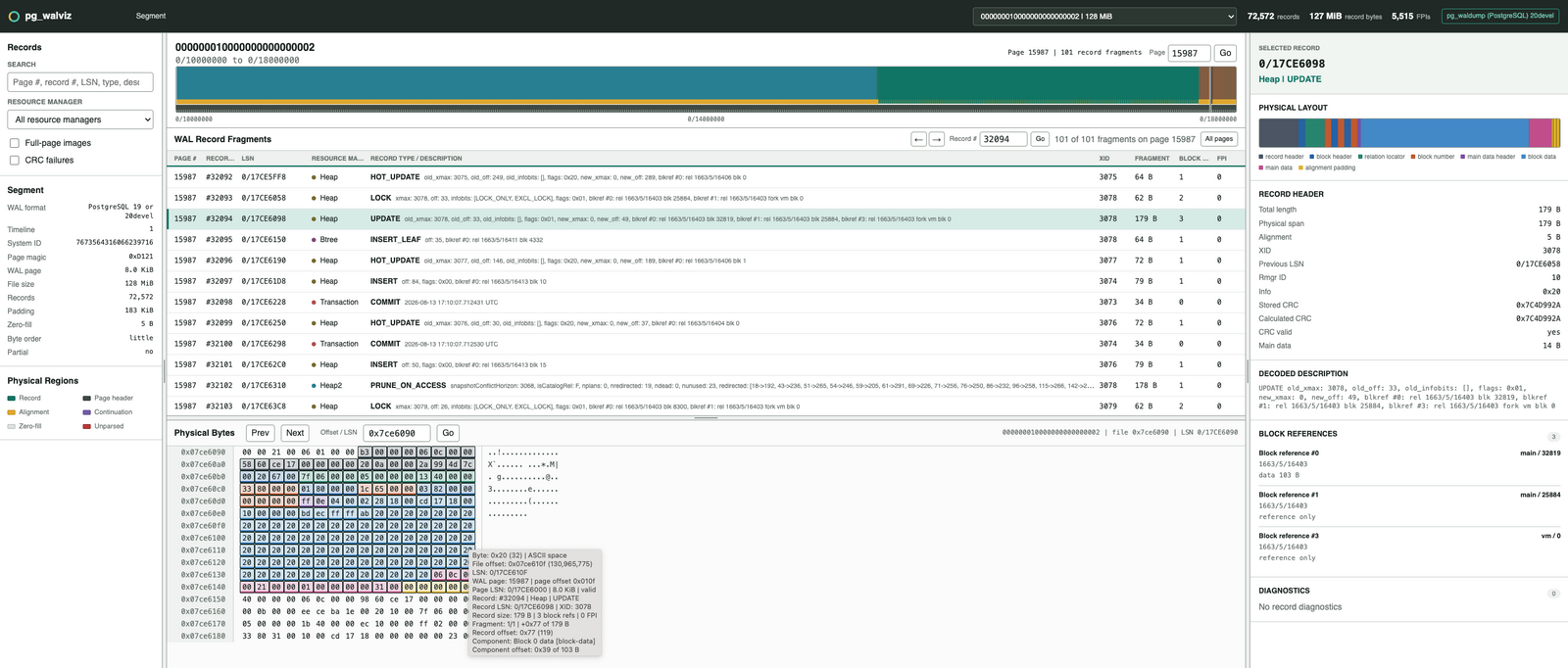Click the Stored CRC value 0x7C4D992A
Viewport: 1568px width, 668px height.
pyautogui.click(x=1538, y=305)
